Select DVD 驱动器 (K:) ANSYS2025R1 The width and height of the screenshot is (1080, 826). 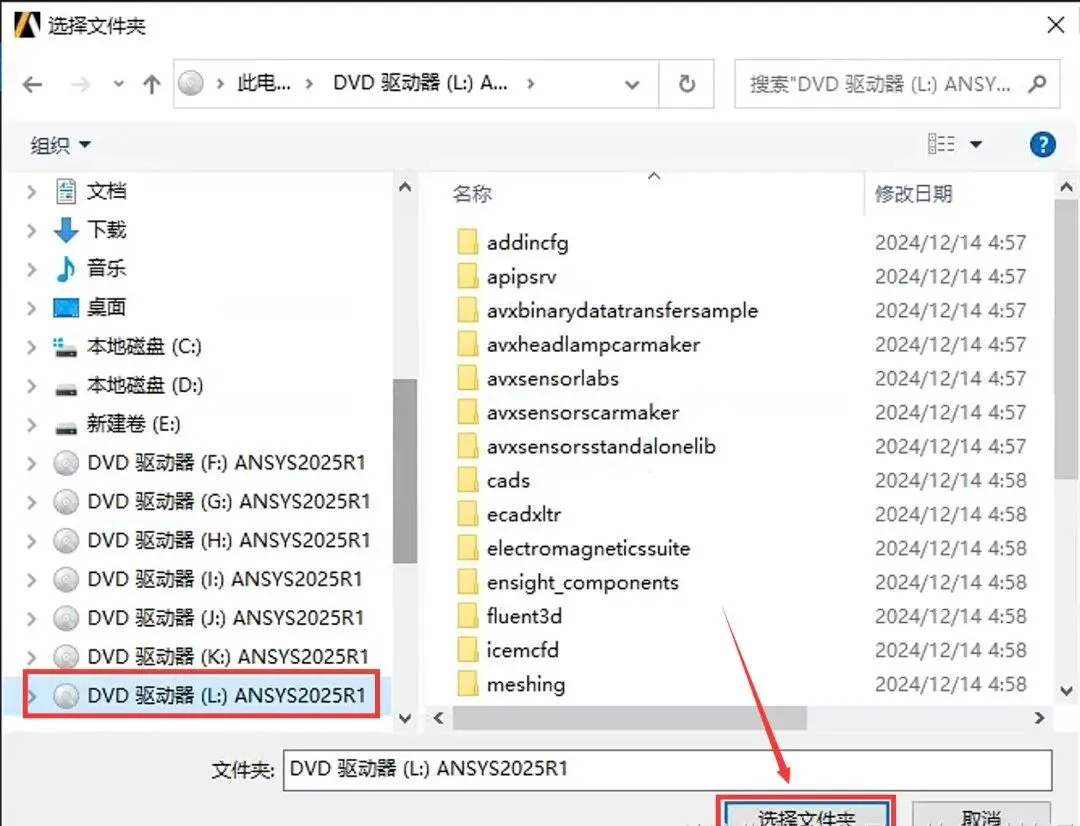[228, 657]
